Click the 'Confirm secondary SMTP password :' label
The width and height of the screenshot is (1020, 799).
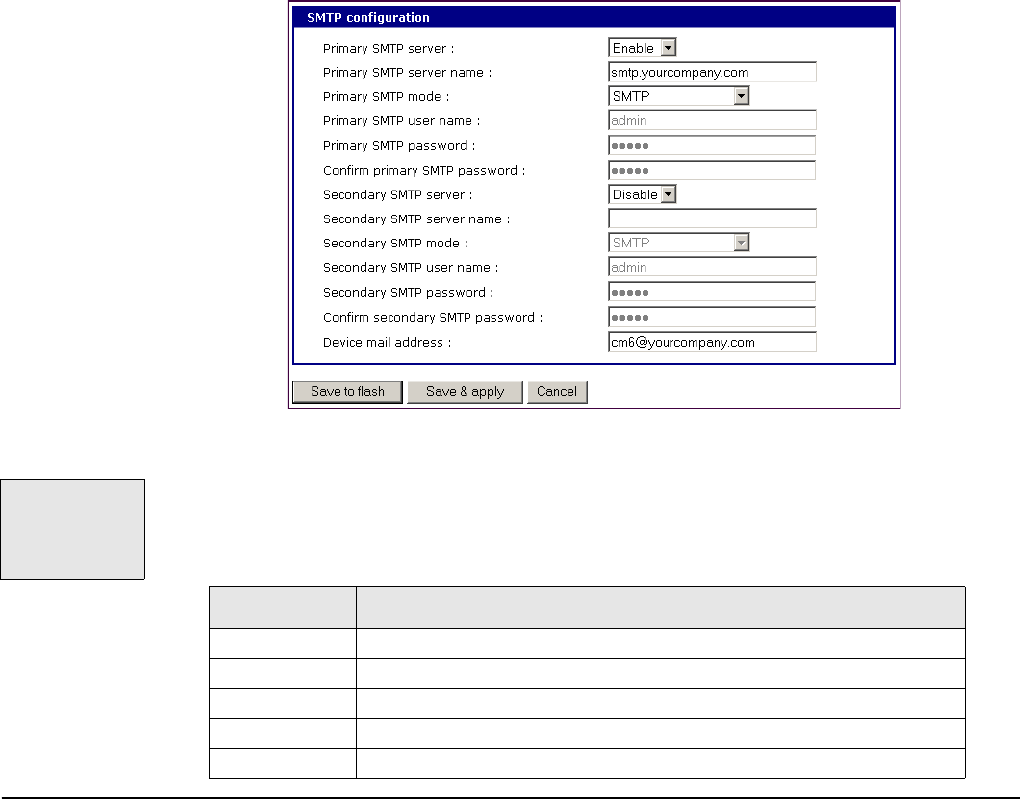(433, 318)
